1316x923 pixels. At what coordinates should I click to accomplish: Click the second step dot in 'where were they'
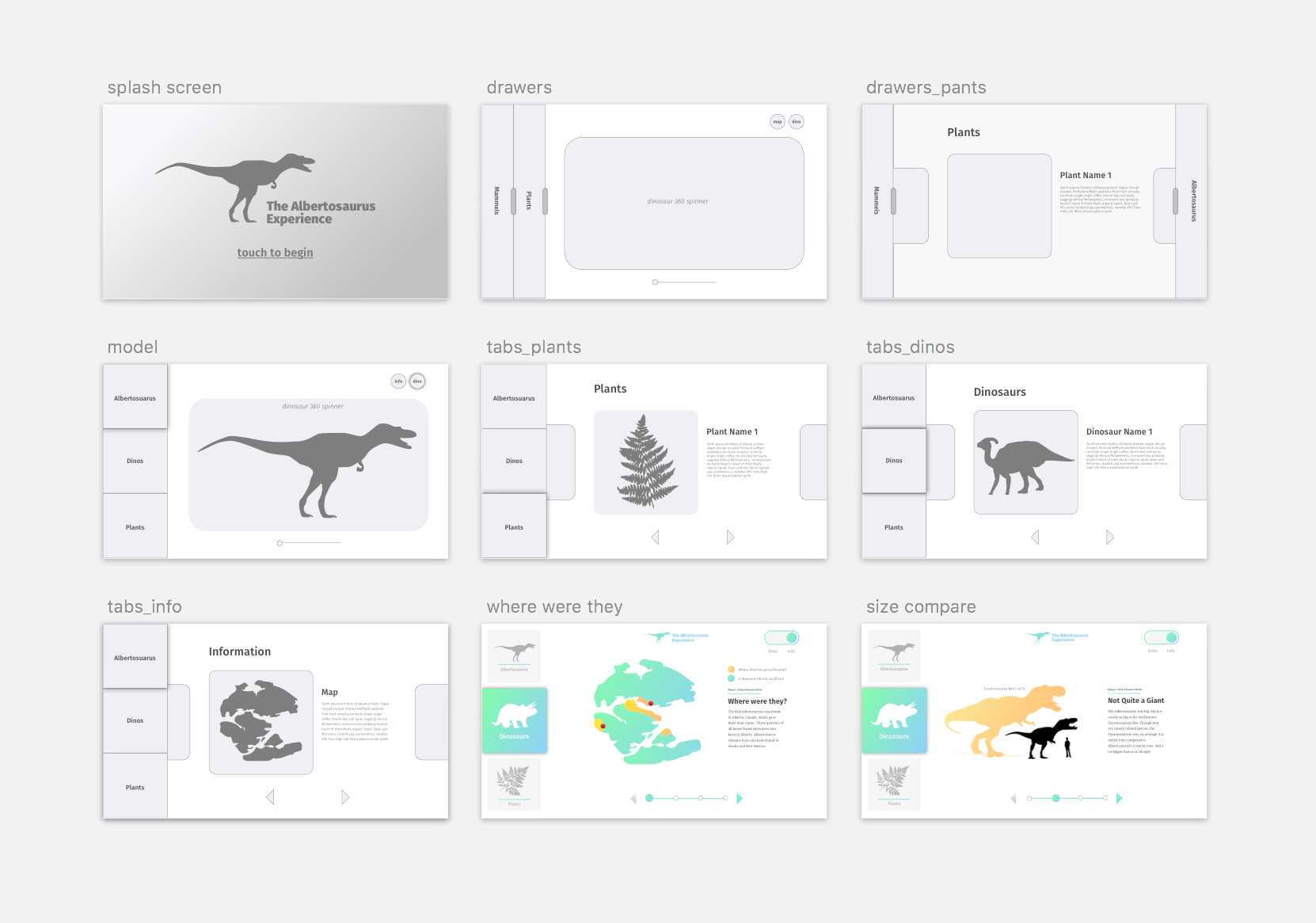coord(675,798)
